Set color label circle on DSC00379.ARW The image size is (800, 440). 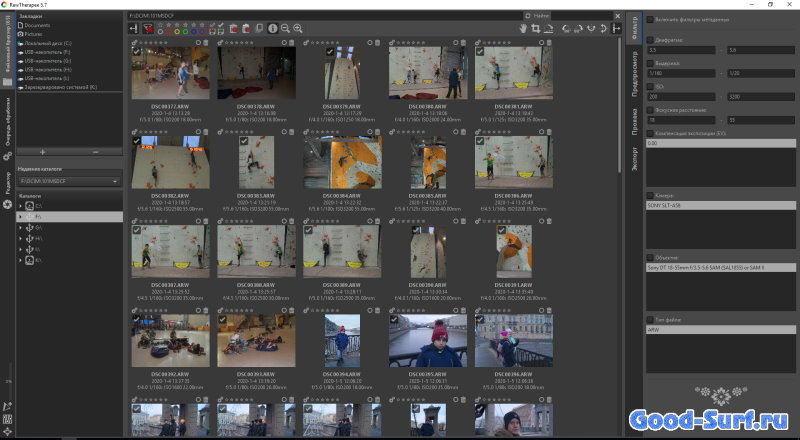click(x=370, y=43)
